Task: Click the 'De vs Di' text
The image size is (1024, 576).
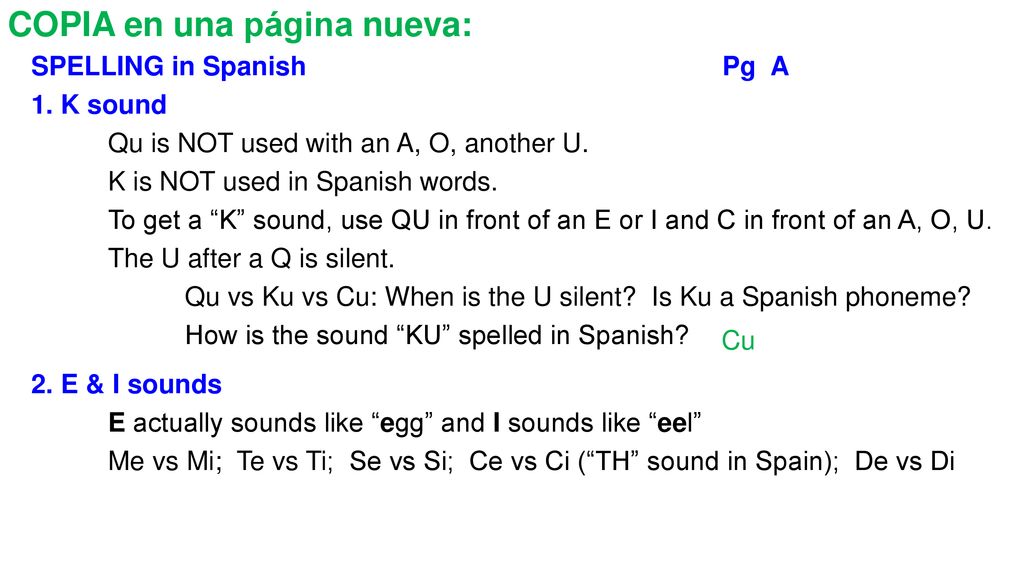Action: tap(904, 462)
